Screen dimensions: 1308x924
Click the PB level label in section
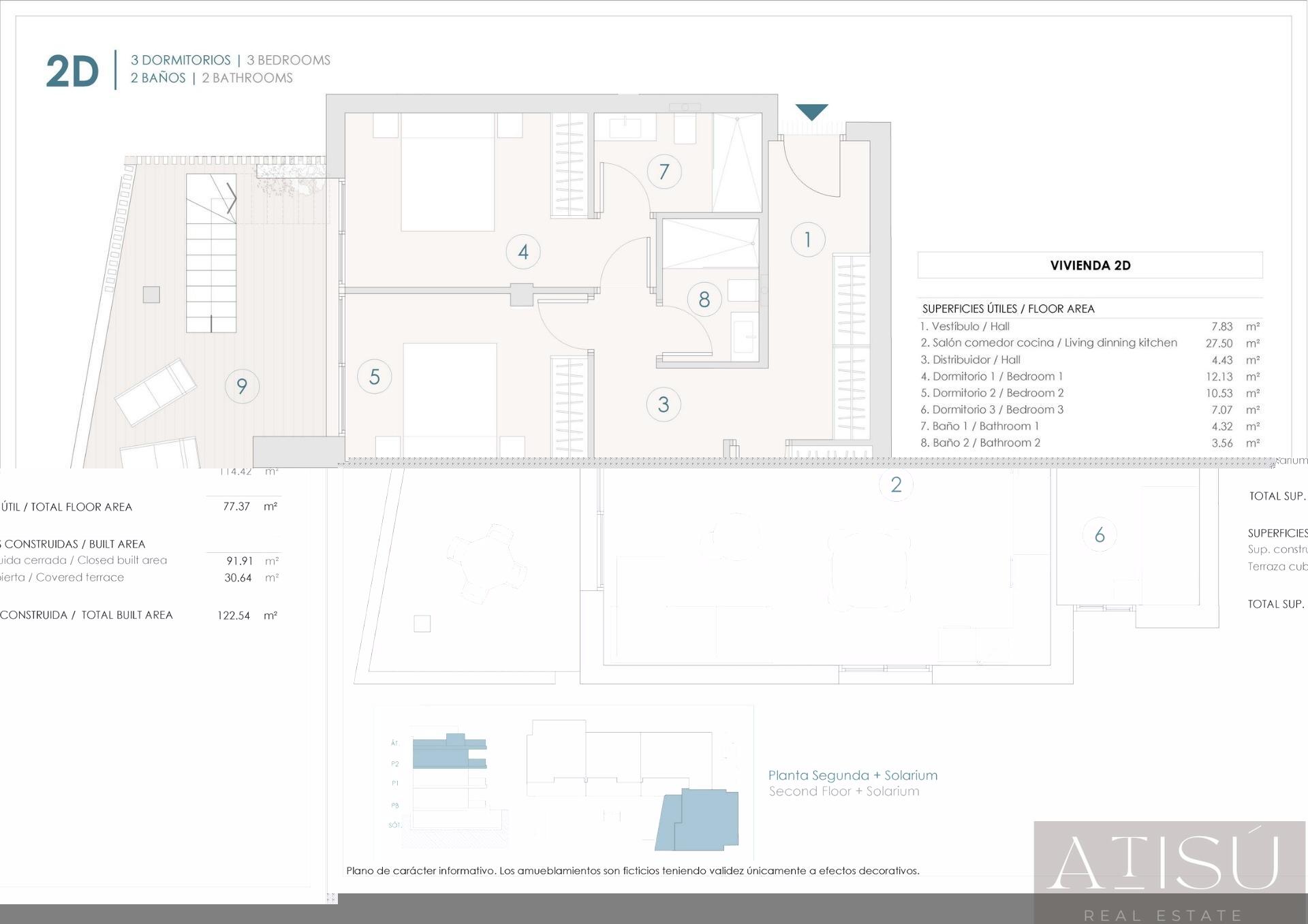tap(395, 806)
